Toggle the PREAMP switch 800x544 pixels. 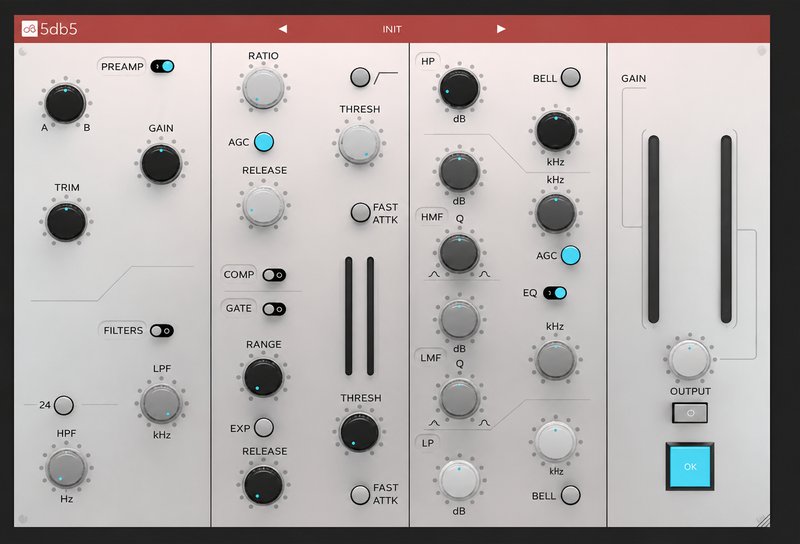pos(162,66)
